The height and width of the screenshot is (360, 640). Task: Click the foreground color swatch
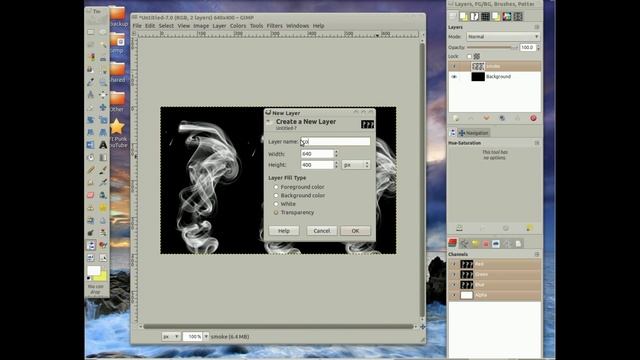(x=93, y=271)
